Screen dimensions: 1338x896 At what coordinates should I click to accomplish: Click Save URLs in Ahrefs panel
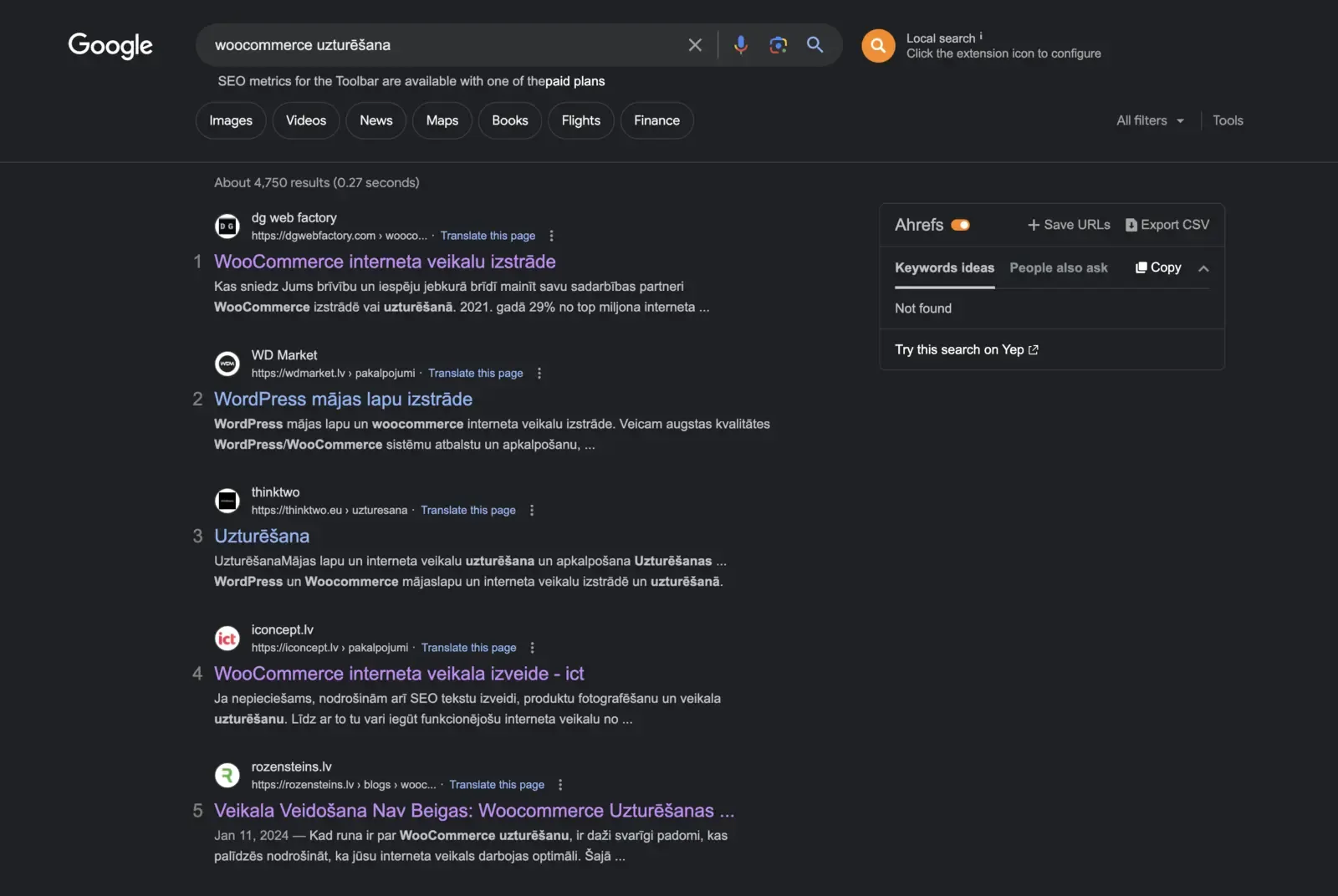(1069, 225)
